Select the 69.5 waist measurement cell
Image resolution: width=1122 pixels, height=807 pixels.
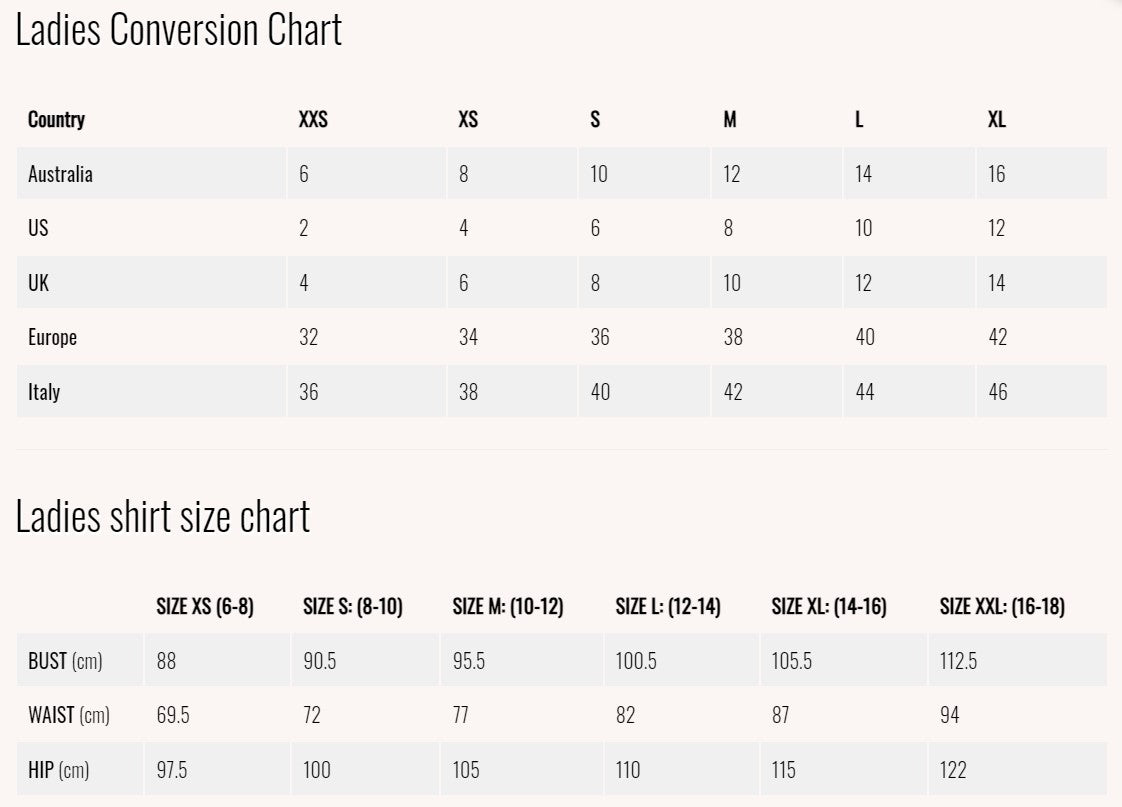174,715
